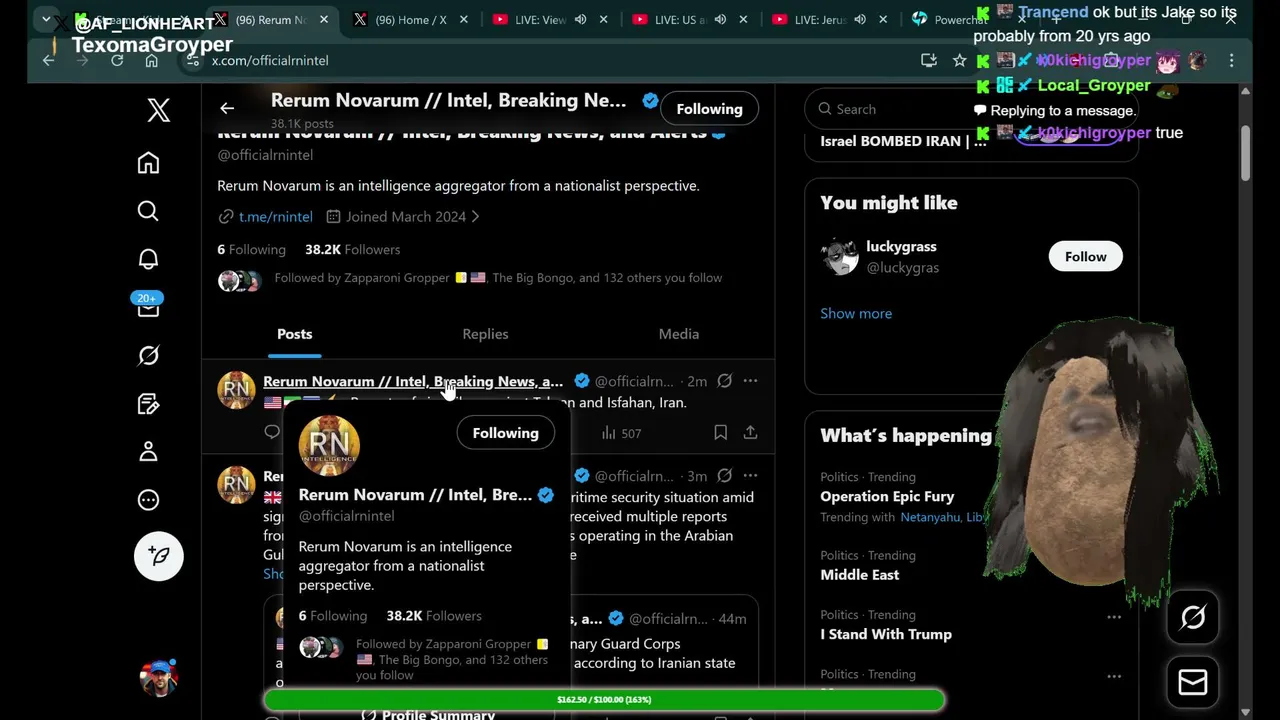The width and height of the screenshot is (1280, 720).
Task: Mute the 'LIVE: Jerus' YouTube tab
Action: pos(860,19)
